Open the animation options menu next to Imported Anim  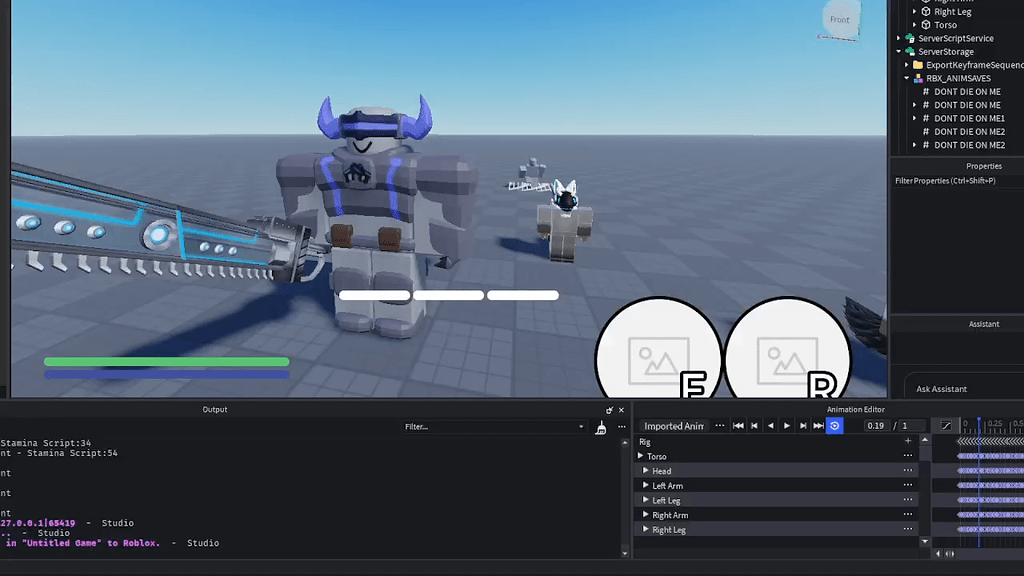720,426
